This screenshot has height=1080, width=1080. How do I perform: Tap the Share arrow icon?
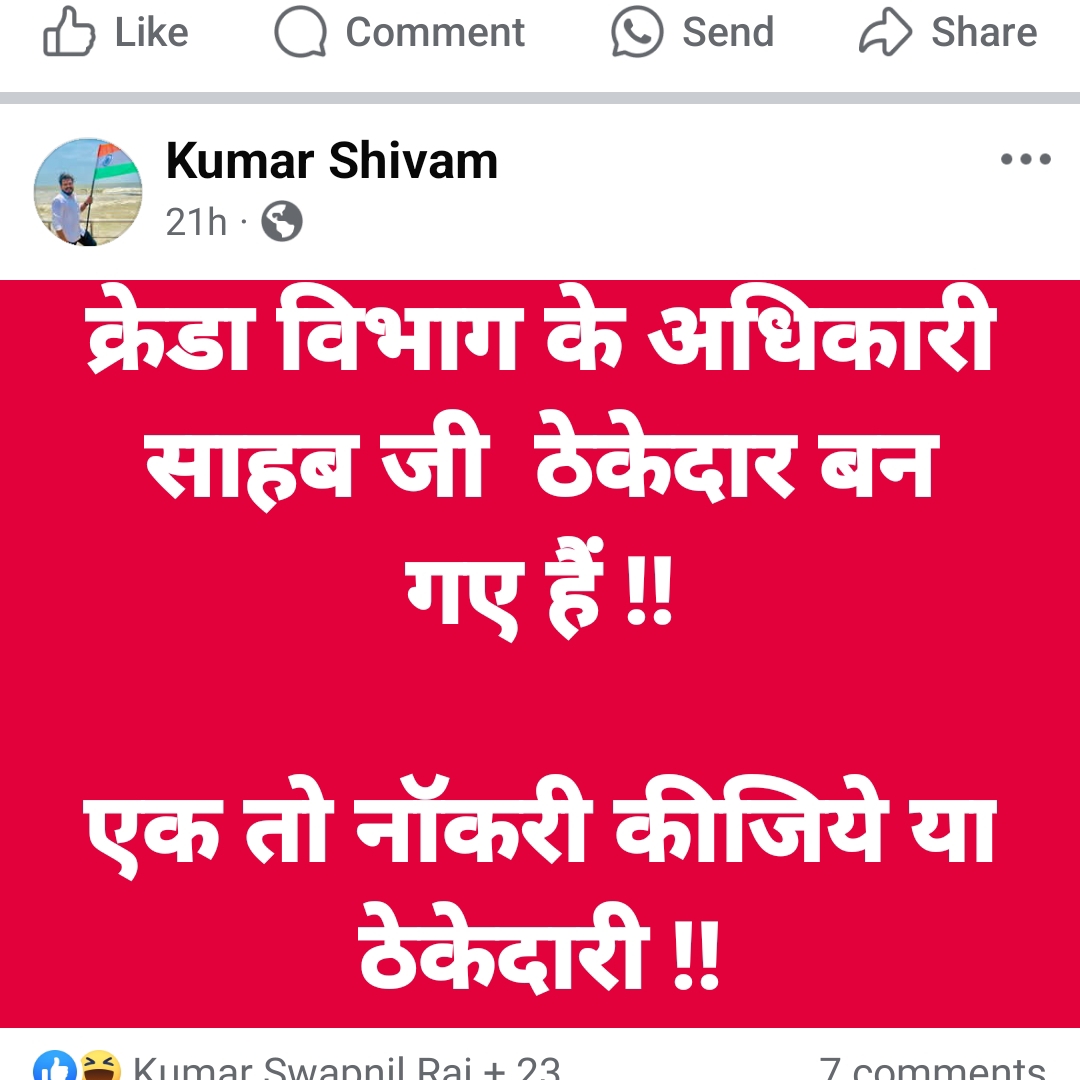pyautogui.click(x=885, y=32)
